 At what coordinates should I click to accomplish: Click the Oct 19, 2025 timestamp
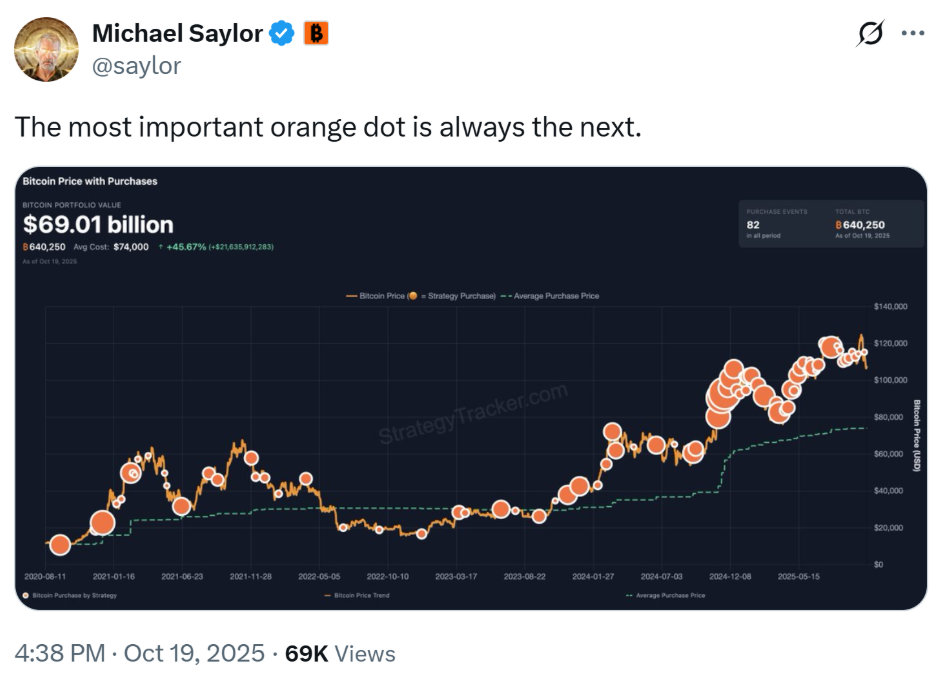pyautogui.click(x=192, y=653)
